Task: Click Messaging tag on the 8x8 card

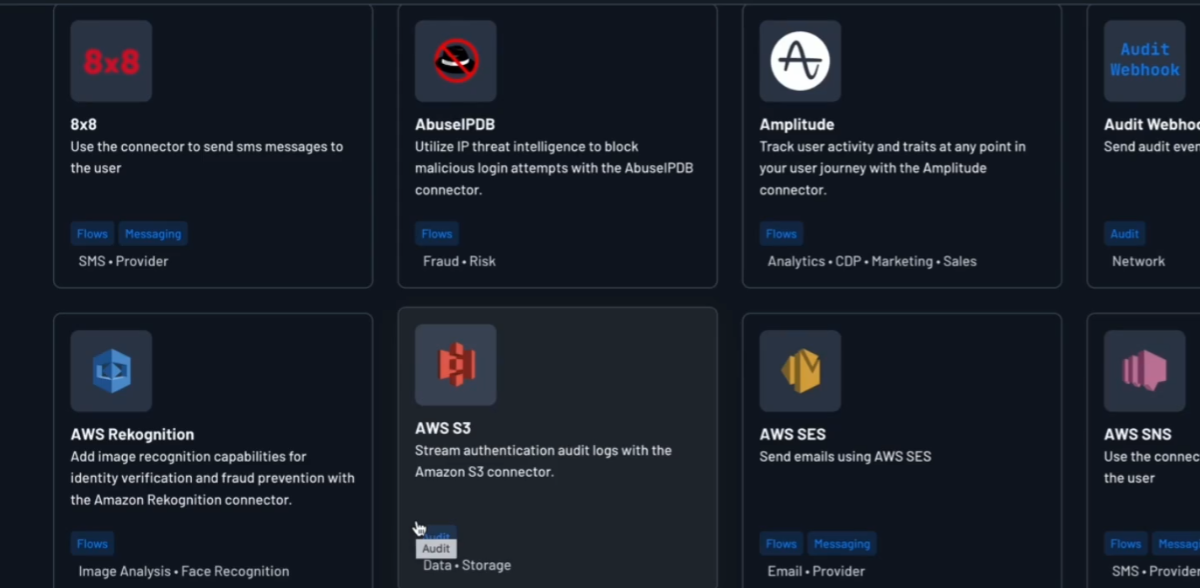Action: pyautogui.click(x=153, y=234)
